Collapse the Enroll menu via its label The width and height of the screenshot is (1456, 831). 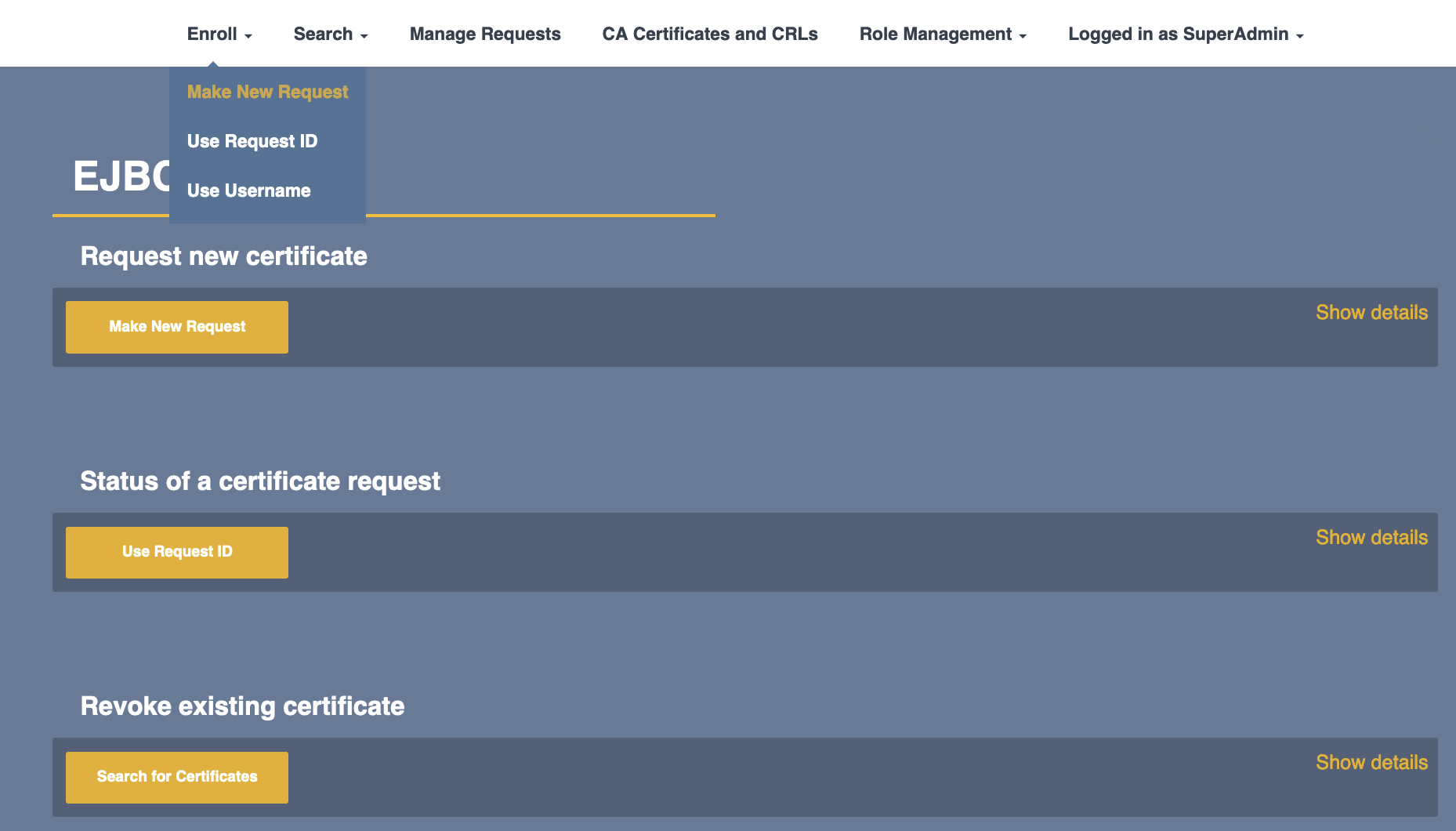212,34
